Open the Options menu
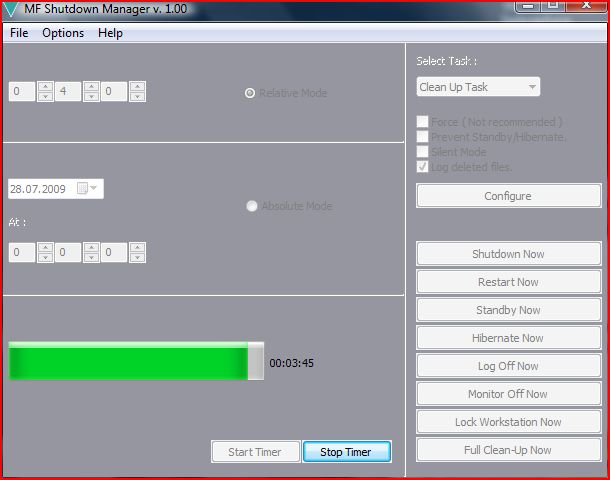Screen dimensions: 610x480 tap(63, 33)
